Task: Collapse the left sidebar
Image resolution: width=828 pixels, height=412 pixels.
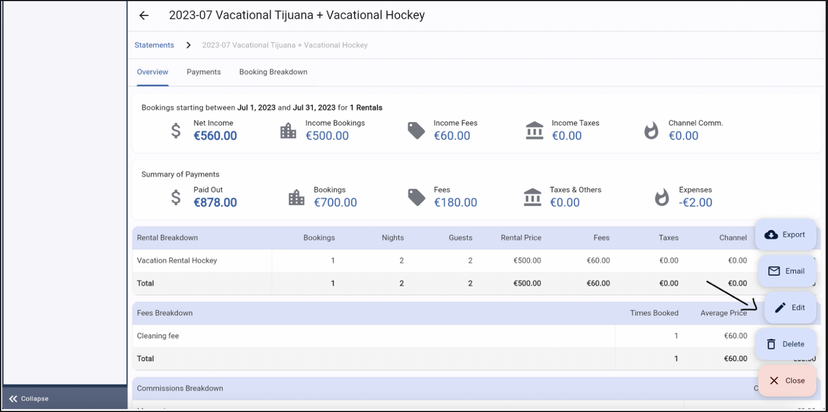Action: point(30,398)
